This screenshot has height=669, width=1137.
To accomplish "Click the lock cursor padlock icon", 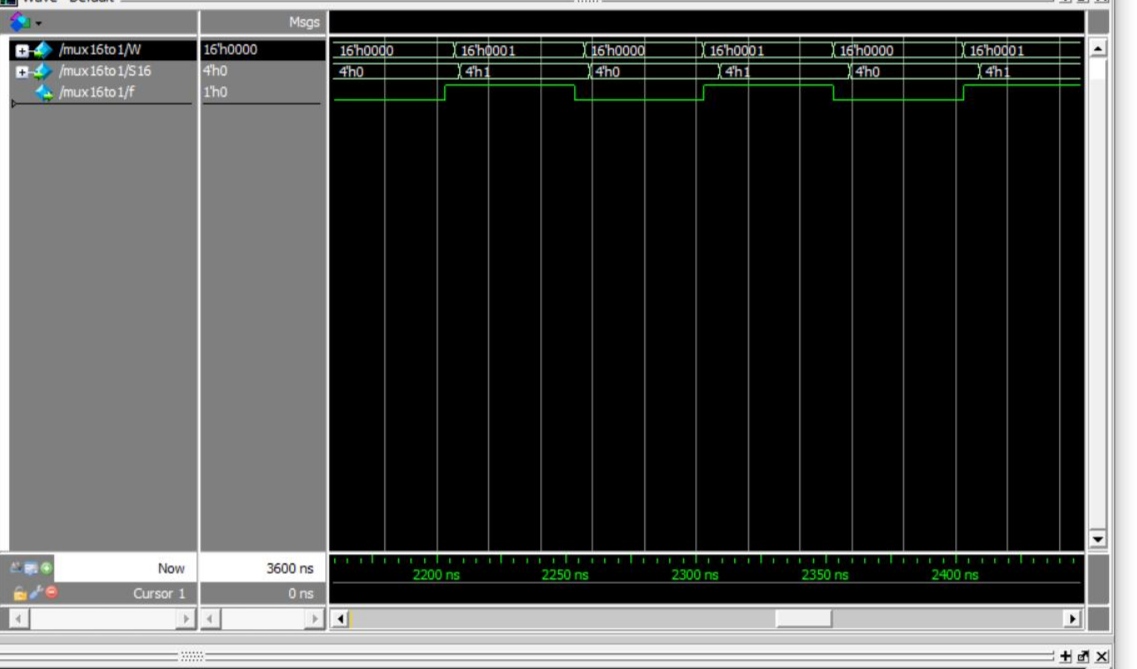I will click(19, 592).
